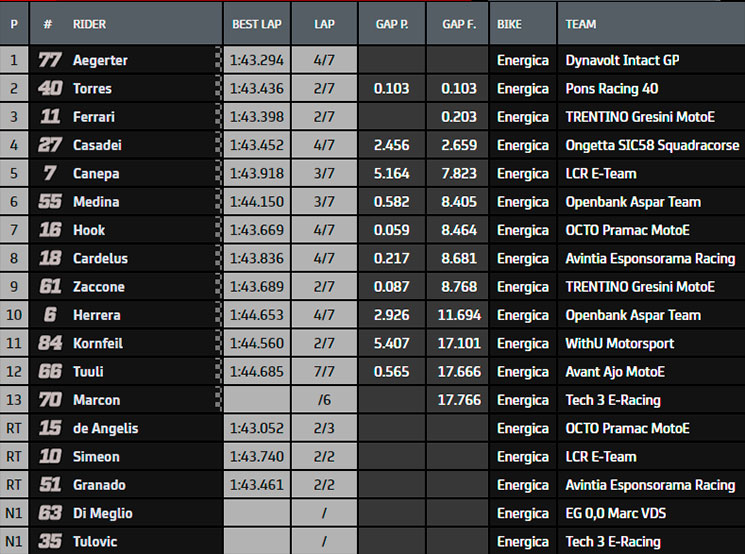Select Tuuli lap count 7/7 cell
The height and width of the screenshot is (554, 745).
(324, 372)
